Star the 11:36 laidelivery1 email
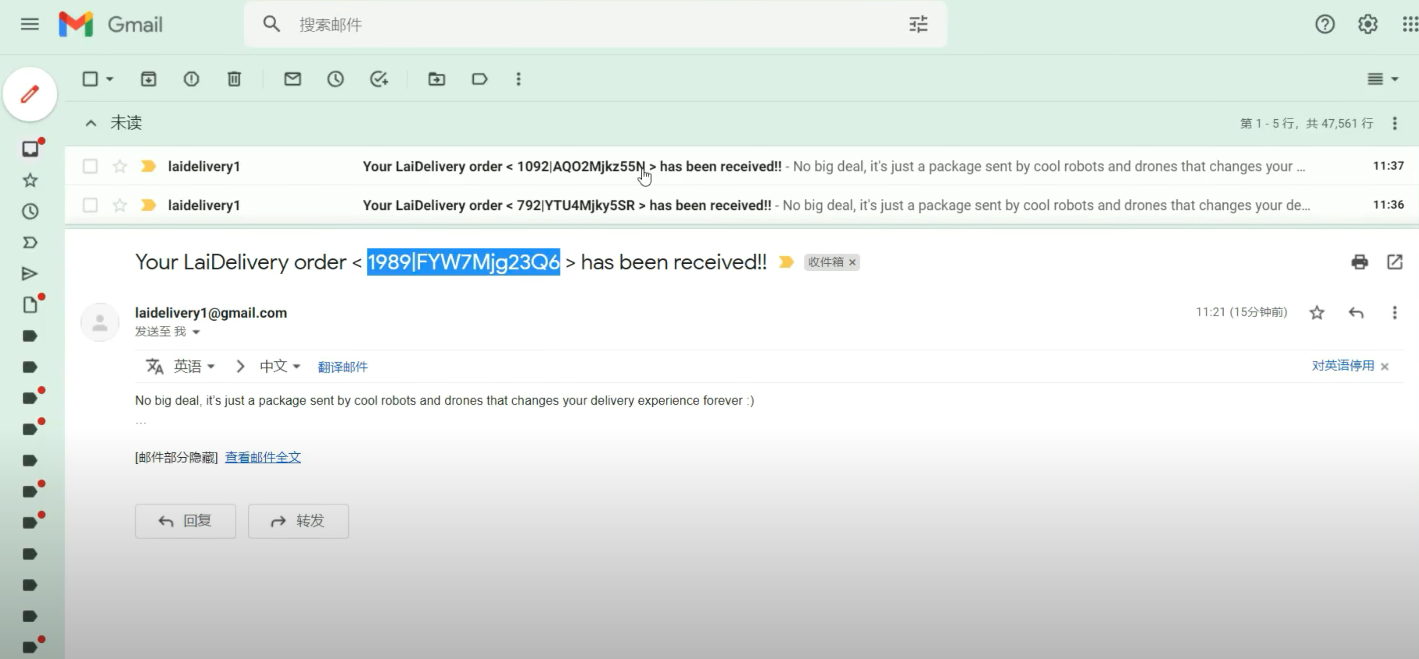 tap(120, 205)
